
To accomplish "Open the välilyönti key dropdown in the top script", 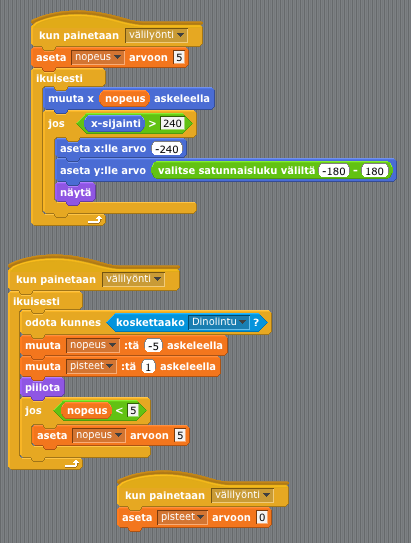I will tap(157, 35).
